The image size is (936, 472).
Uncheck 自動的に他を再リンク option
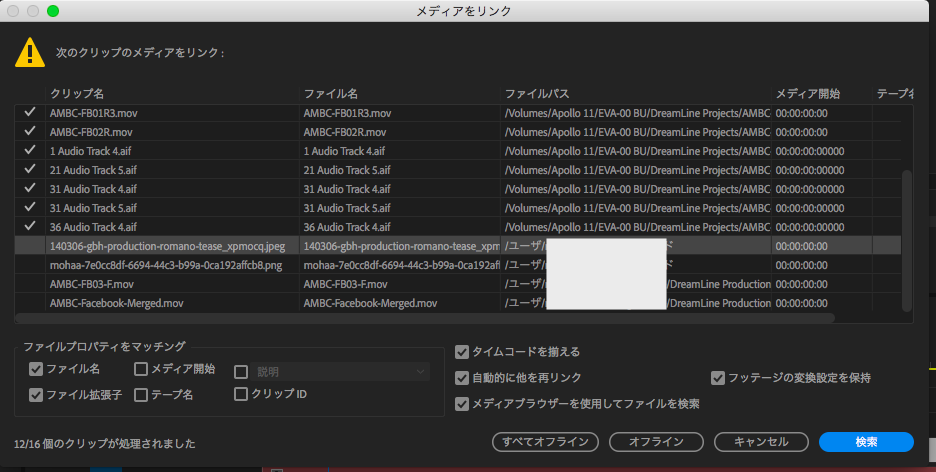(462, 378)
